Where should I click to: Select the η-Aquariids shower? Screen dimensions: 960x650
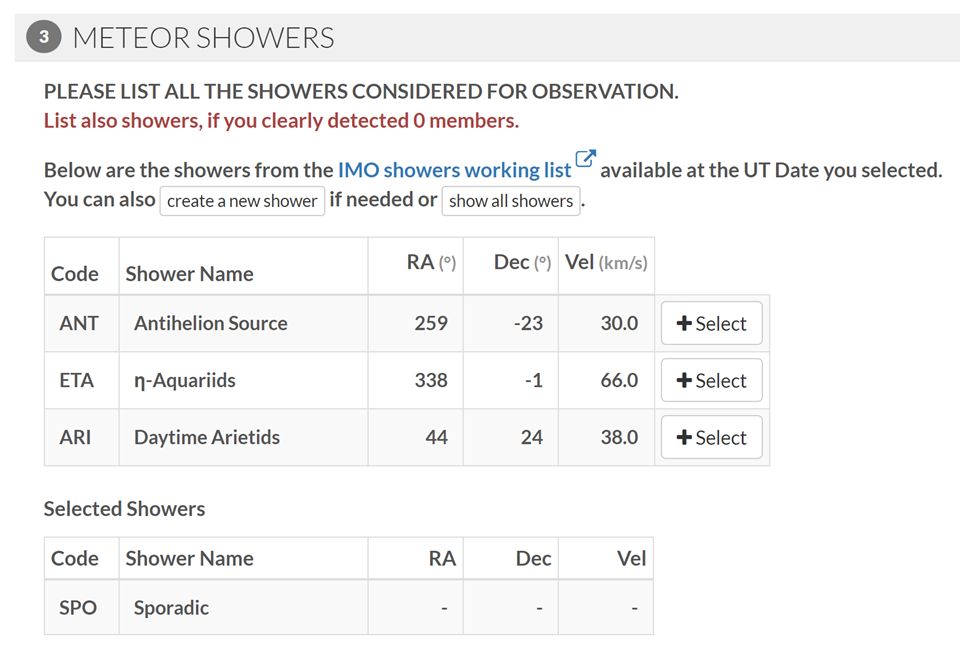tap(711, 381)
